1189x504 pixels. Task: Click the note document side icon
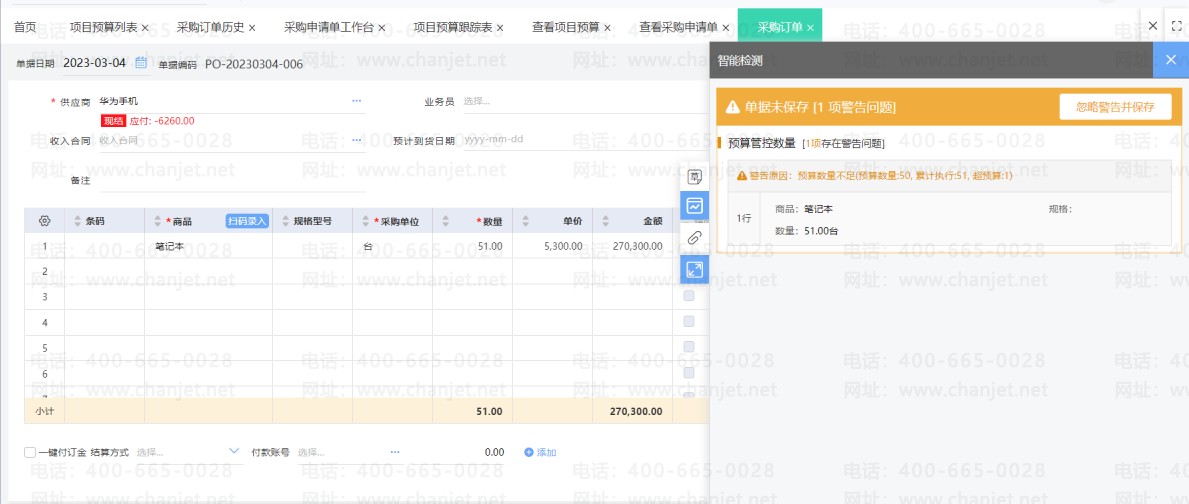(694, 177)
